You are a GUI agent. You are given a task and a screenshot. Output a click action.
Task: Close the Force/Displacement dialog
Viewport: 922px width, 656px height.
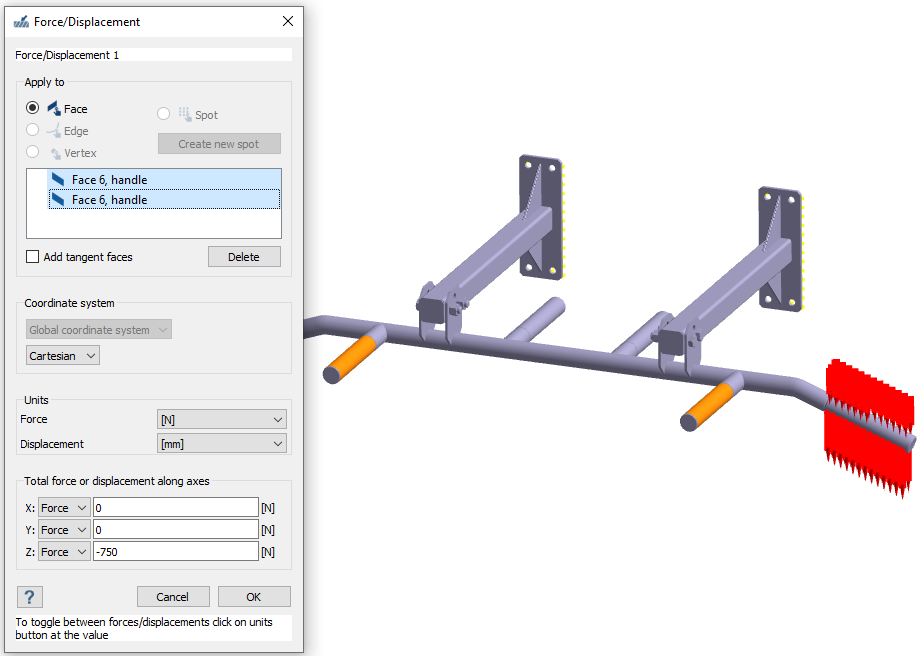pos(288,21)
